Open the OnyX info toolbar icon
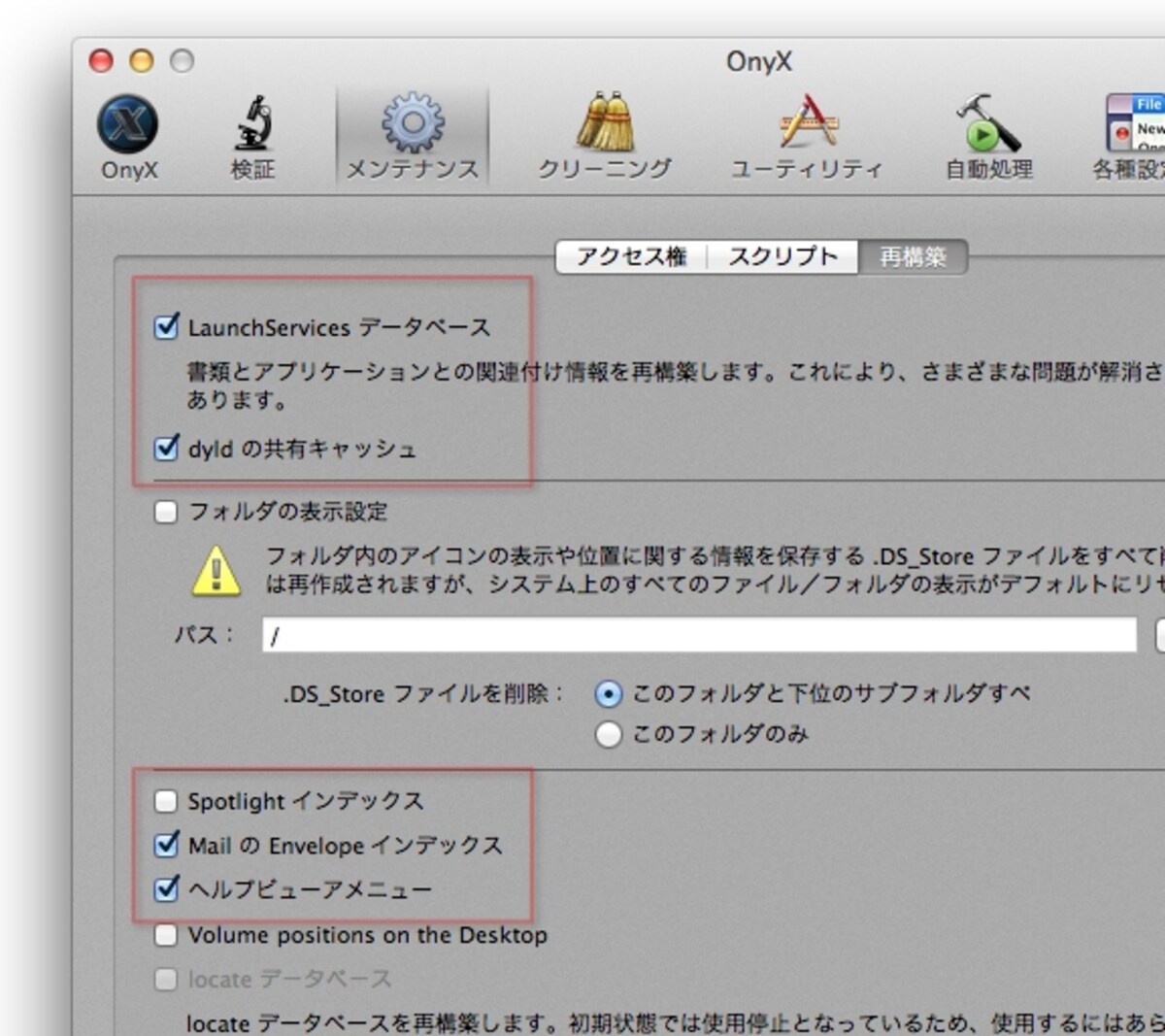The image size is (1165, 1036). coord(128,125)
